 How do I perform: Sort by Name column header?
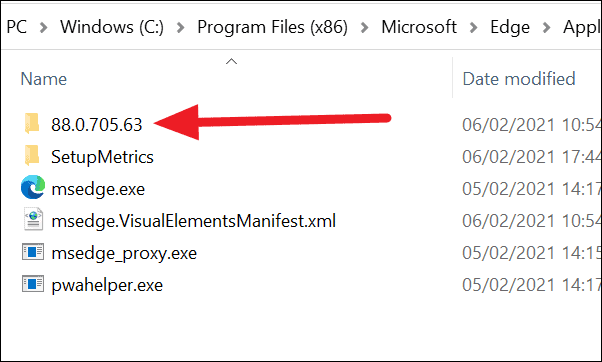pyautogui.click(x=44, y=79)
